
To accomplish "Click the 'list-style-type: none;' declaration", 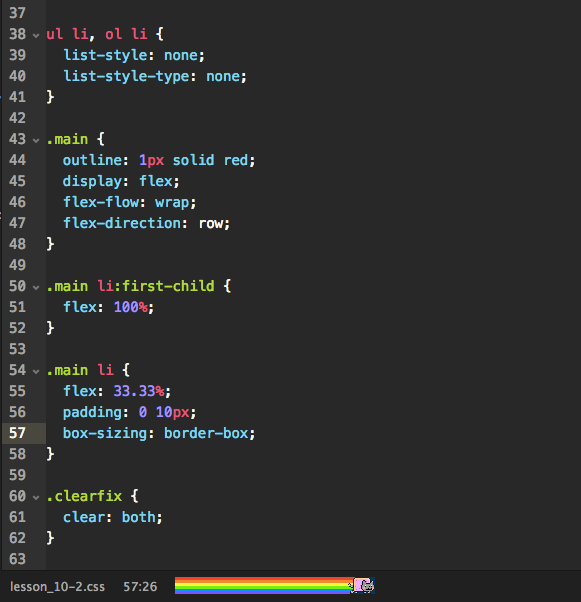I will [155, 76].
